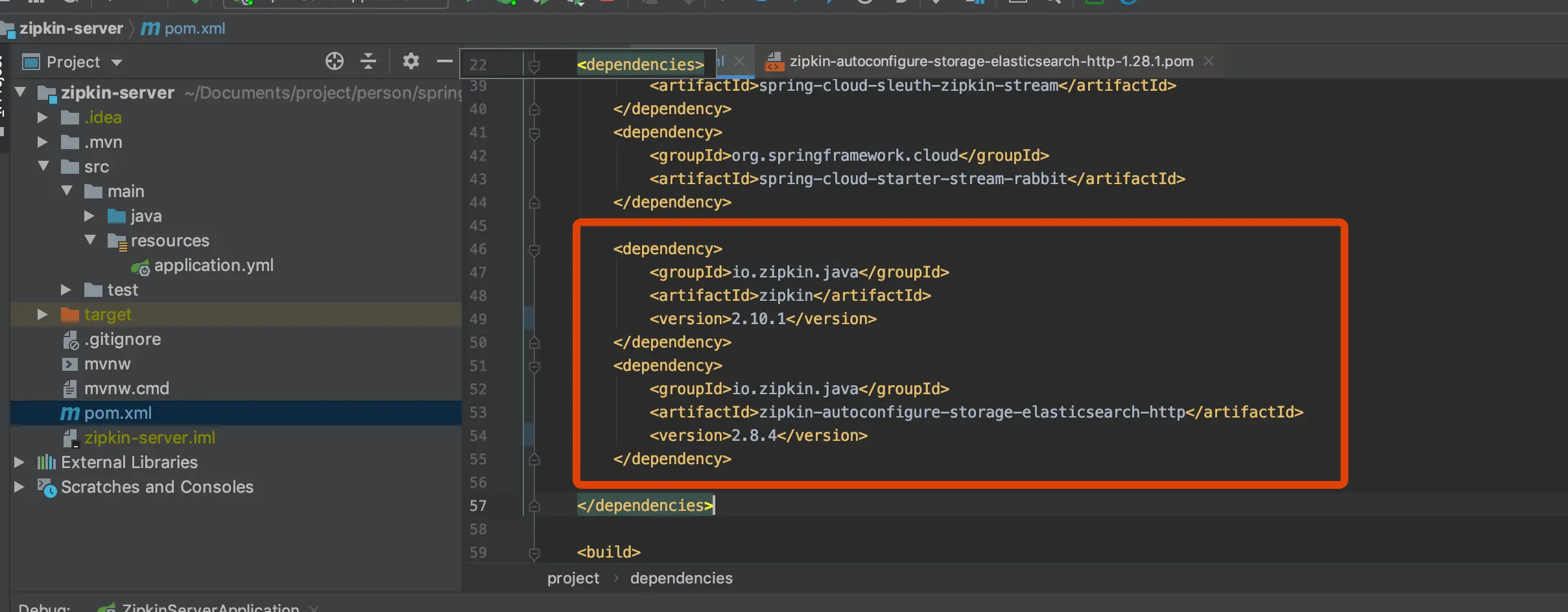
Task: Fold the dependency block at line 51
Action: pos(534,366)
